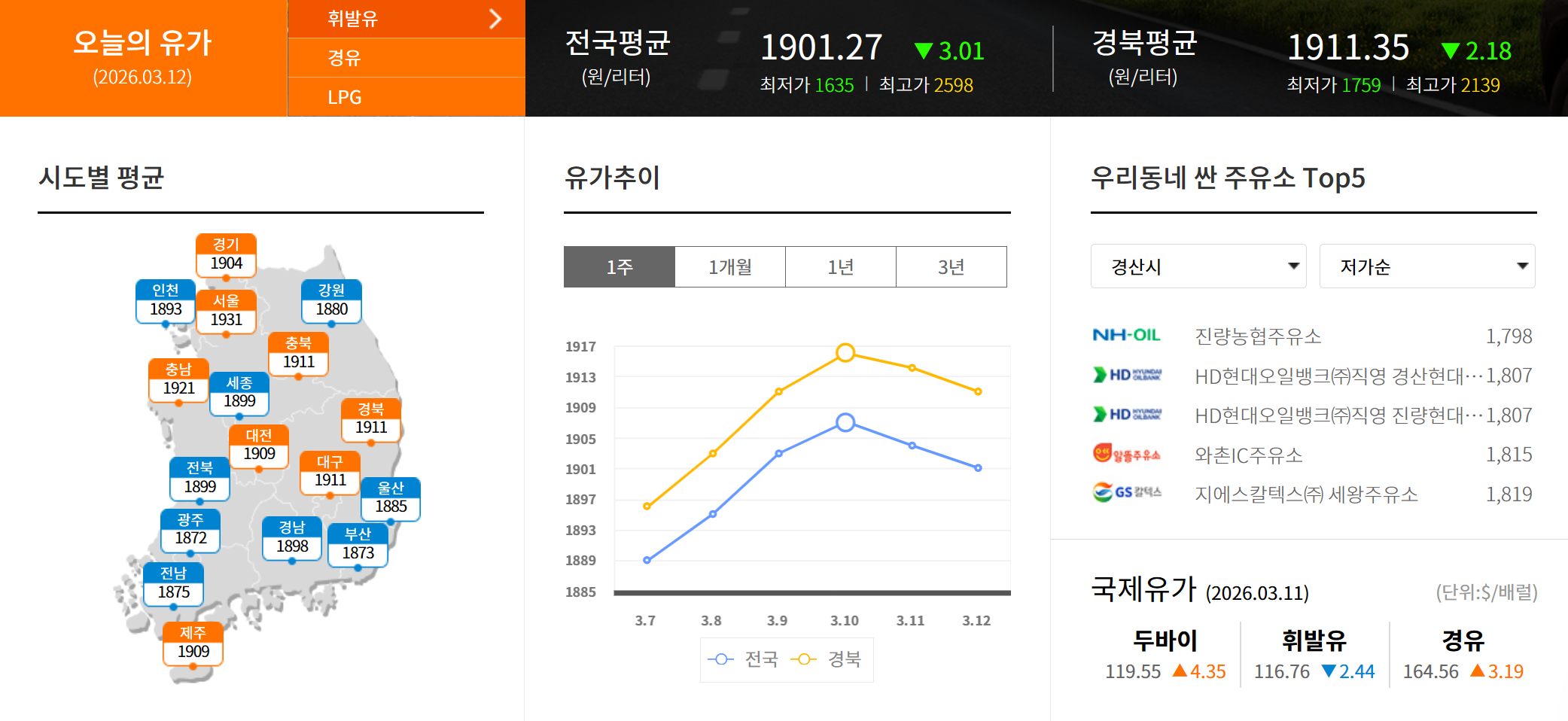This screenshot has height=721, width=1568.
Task: Open the 경산시 city dropdown
Action: coord(1198,266)
